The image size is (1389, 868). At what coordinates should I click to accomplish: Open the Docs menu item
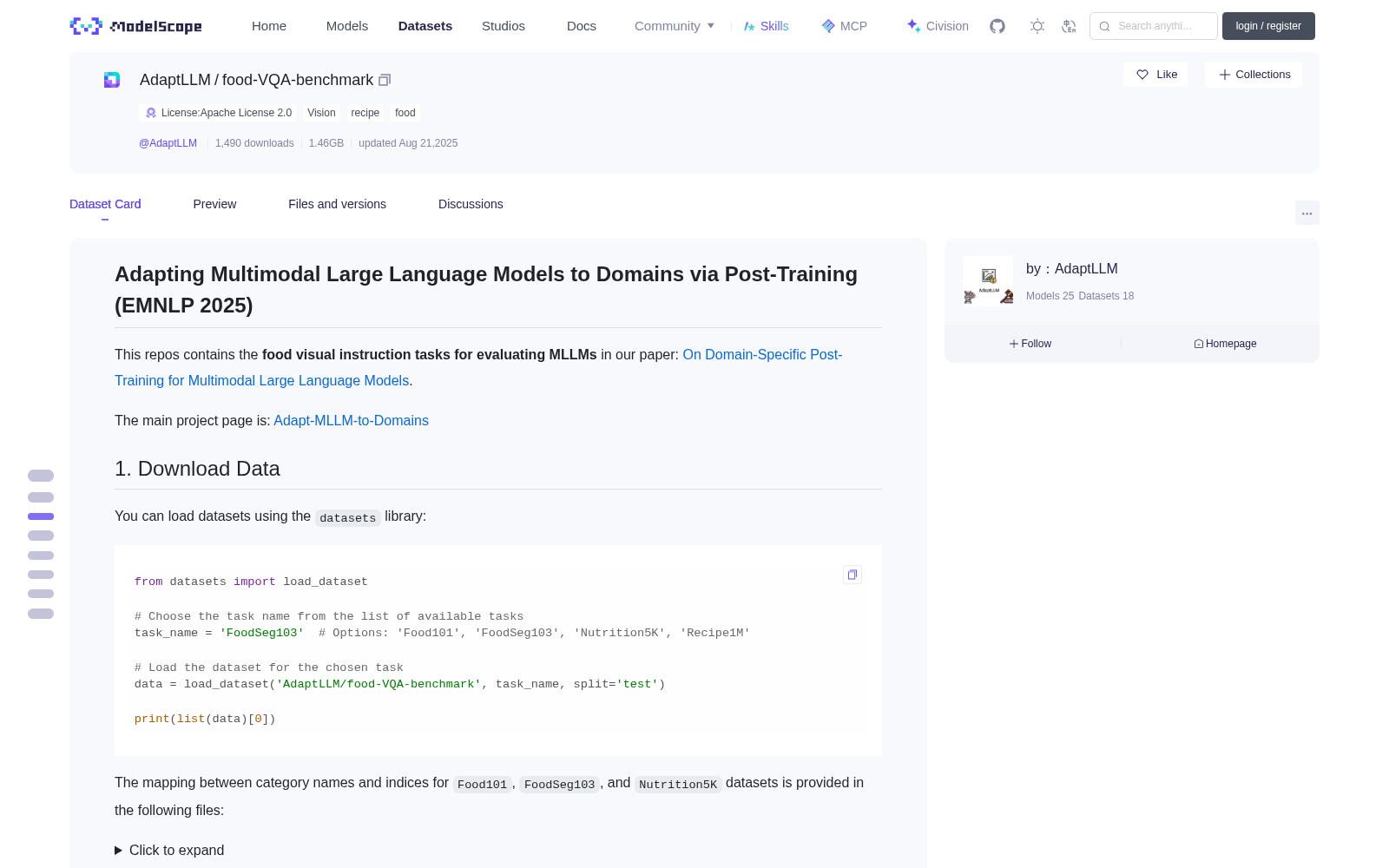582,26
